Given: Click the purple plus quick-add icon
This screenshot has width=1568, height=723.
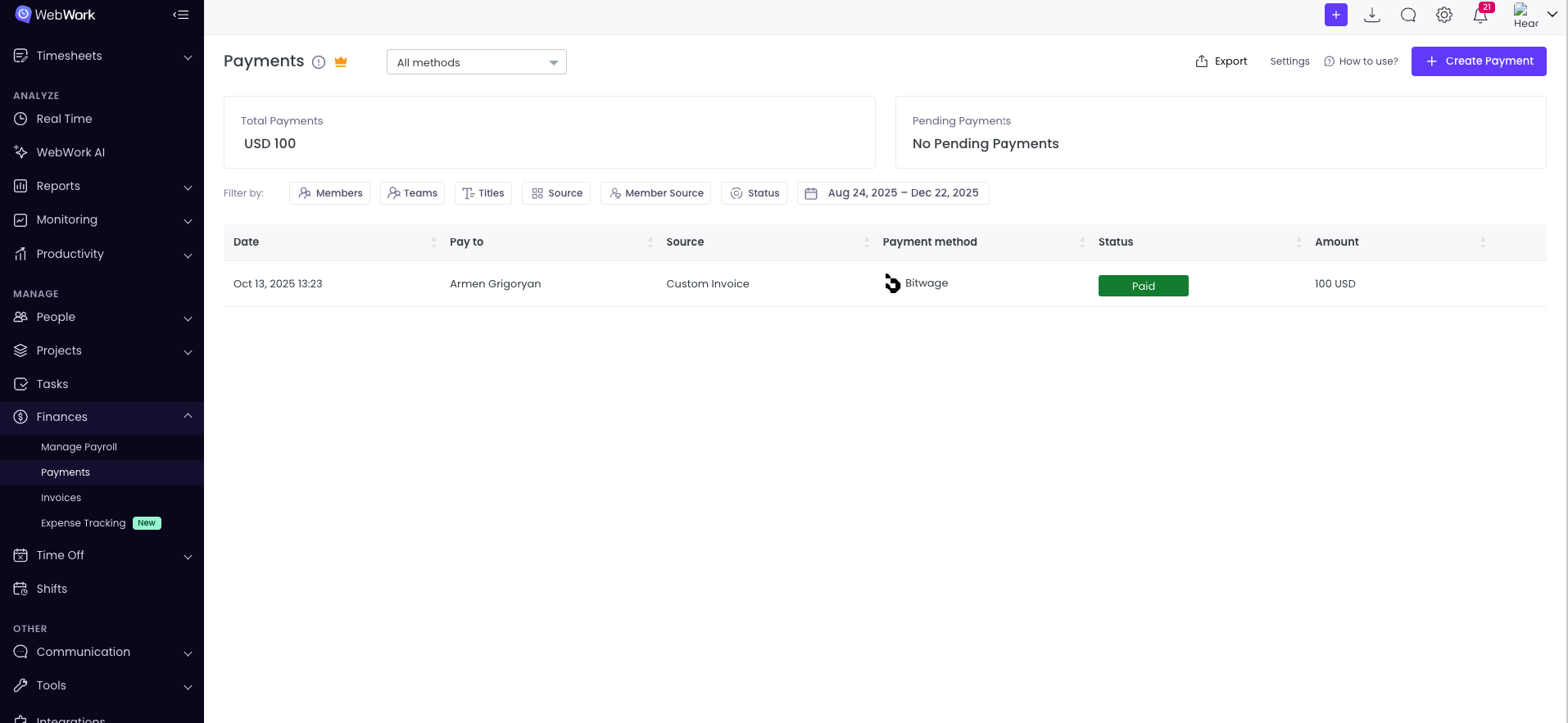Looking at the screenshot, I should tap(1335, 15).
